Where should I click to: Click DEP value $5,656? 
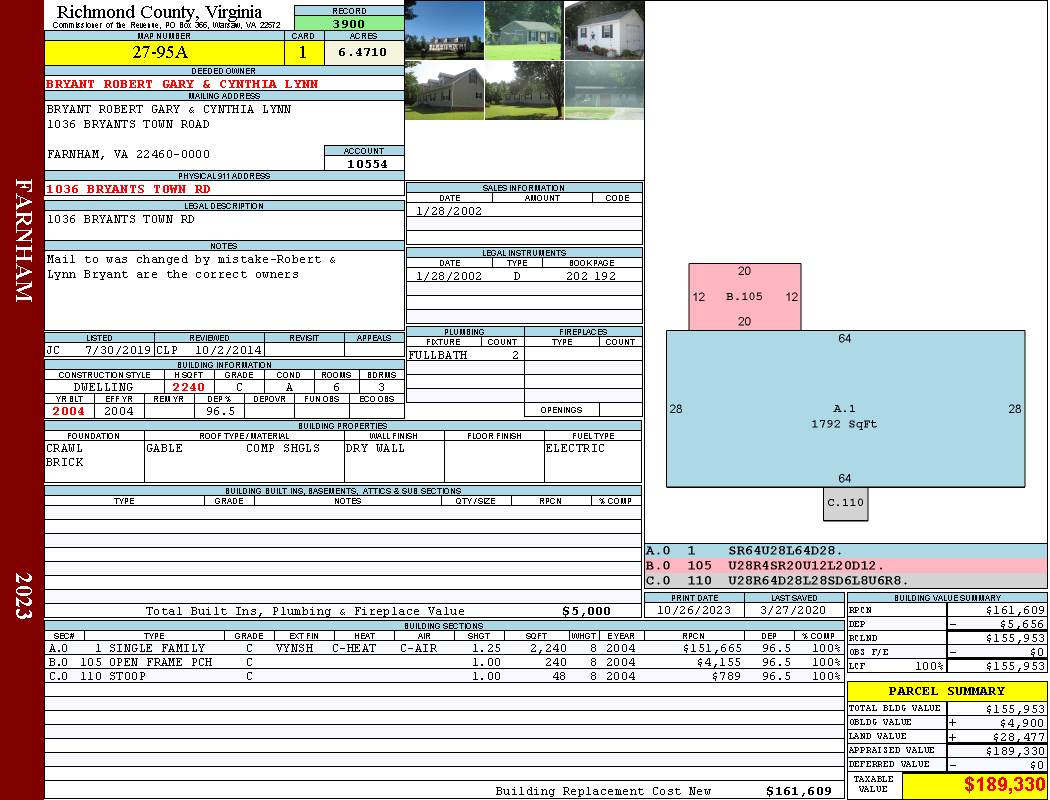click(1022, 624)
